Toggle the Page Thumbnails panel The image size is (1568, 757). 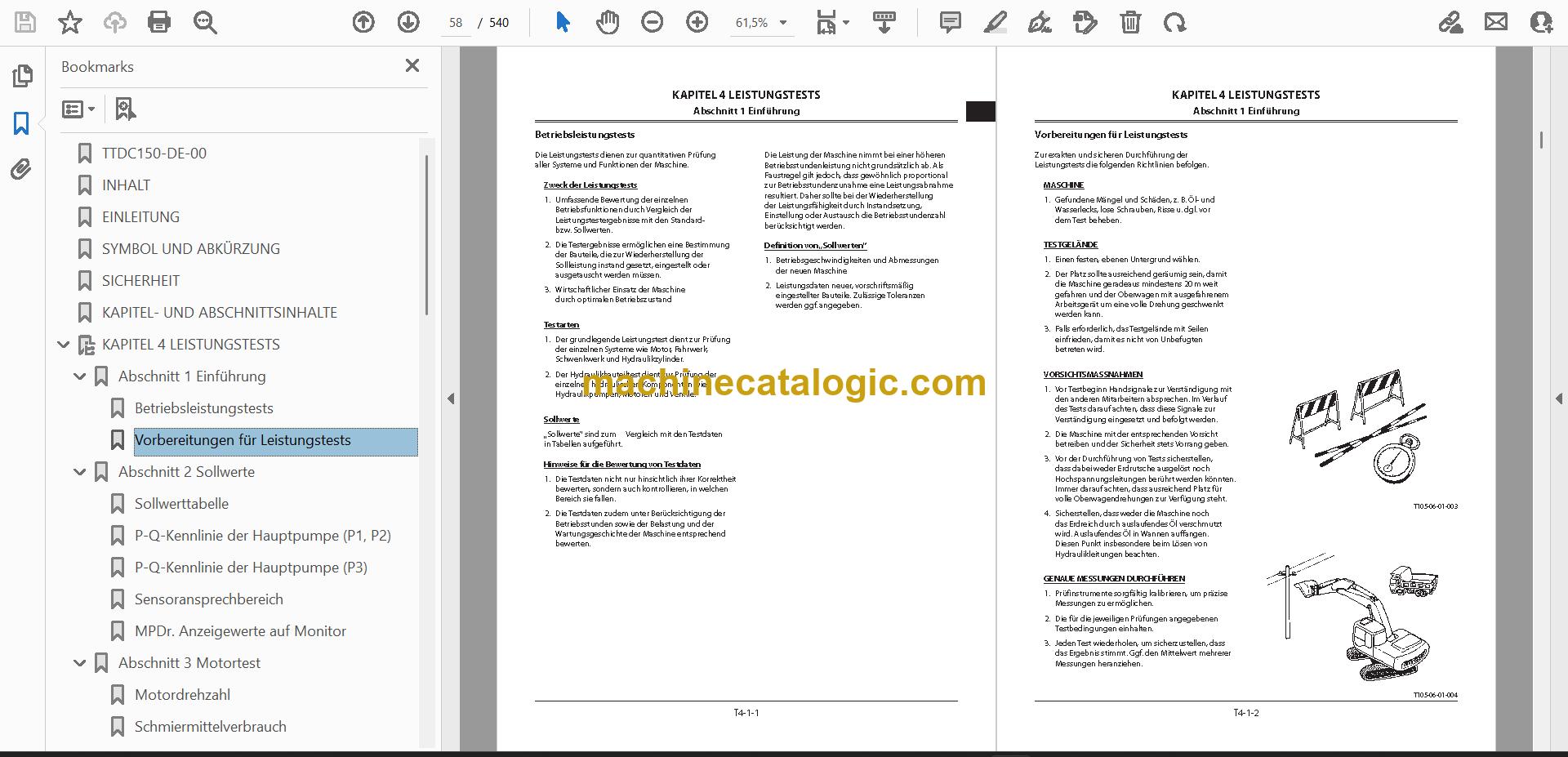[x=22, y=76]
